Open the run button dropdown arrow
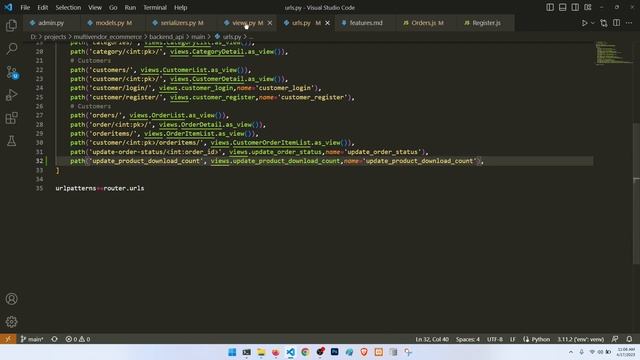Image resolution: width=640 pixels, height=360 pixels. (x=593, y=23)
